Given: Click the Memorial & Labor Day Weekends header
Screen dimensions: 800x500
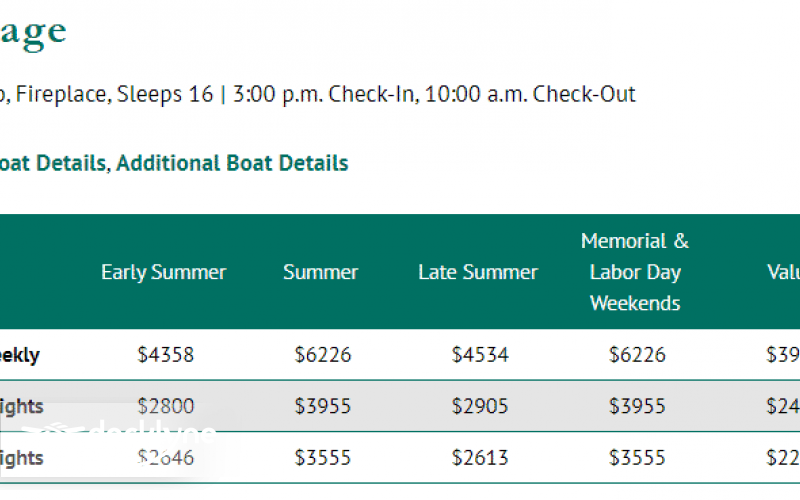Looking at the screenshot, I should [635, 272].
